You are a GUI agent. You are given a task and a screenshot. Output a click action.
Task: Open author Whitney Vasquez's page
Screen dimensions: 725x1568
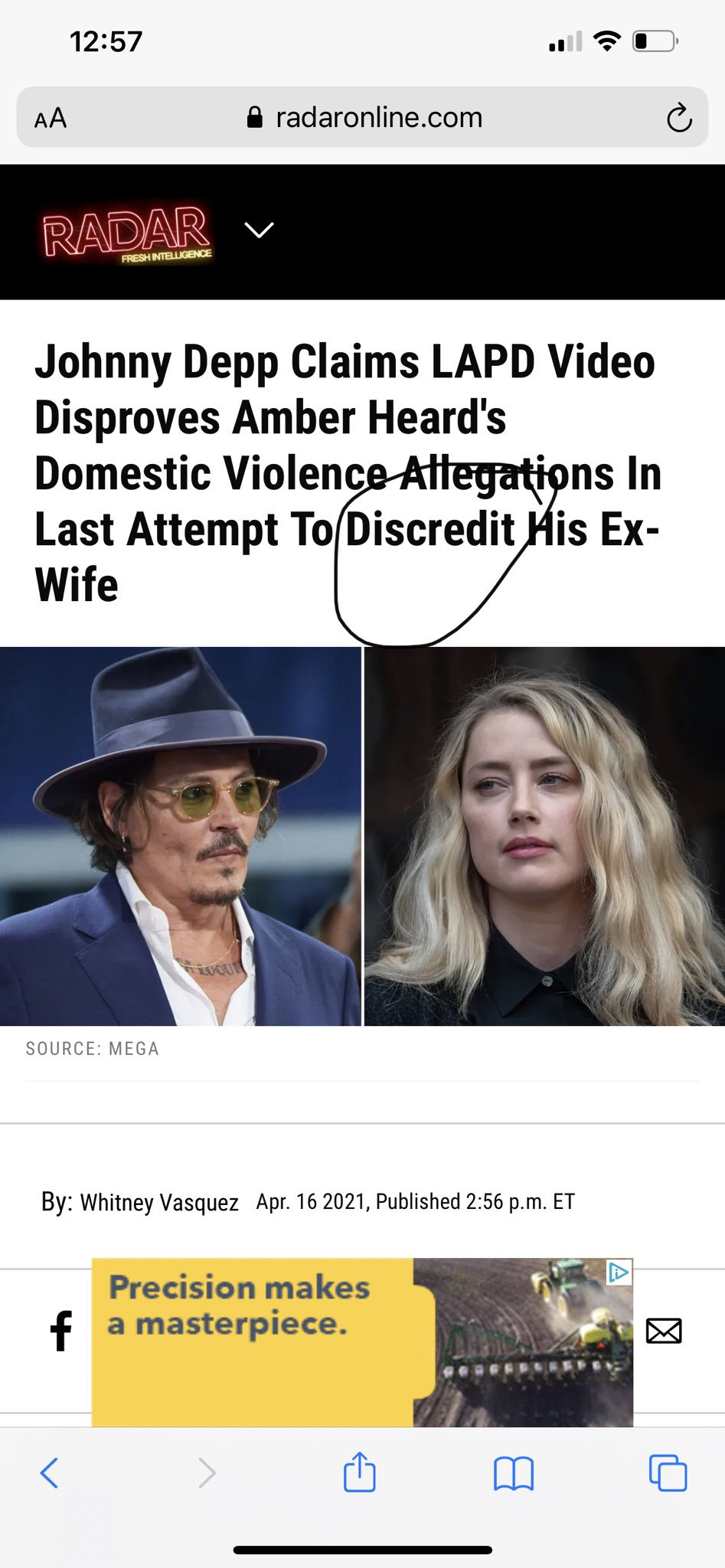coord(159,1202)
